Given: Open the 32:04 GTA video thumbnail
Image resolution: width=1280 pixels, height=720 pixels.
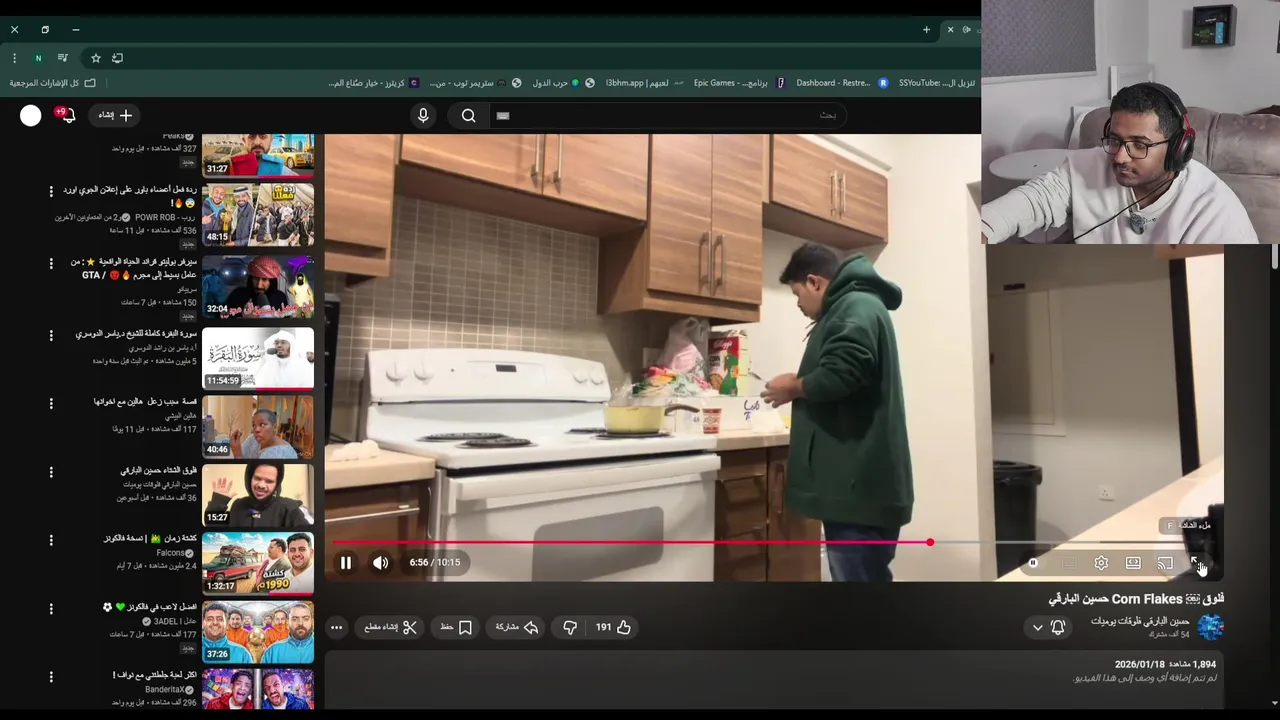Looking at the screenshot, I should click(258, 287).
